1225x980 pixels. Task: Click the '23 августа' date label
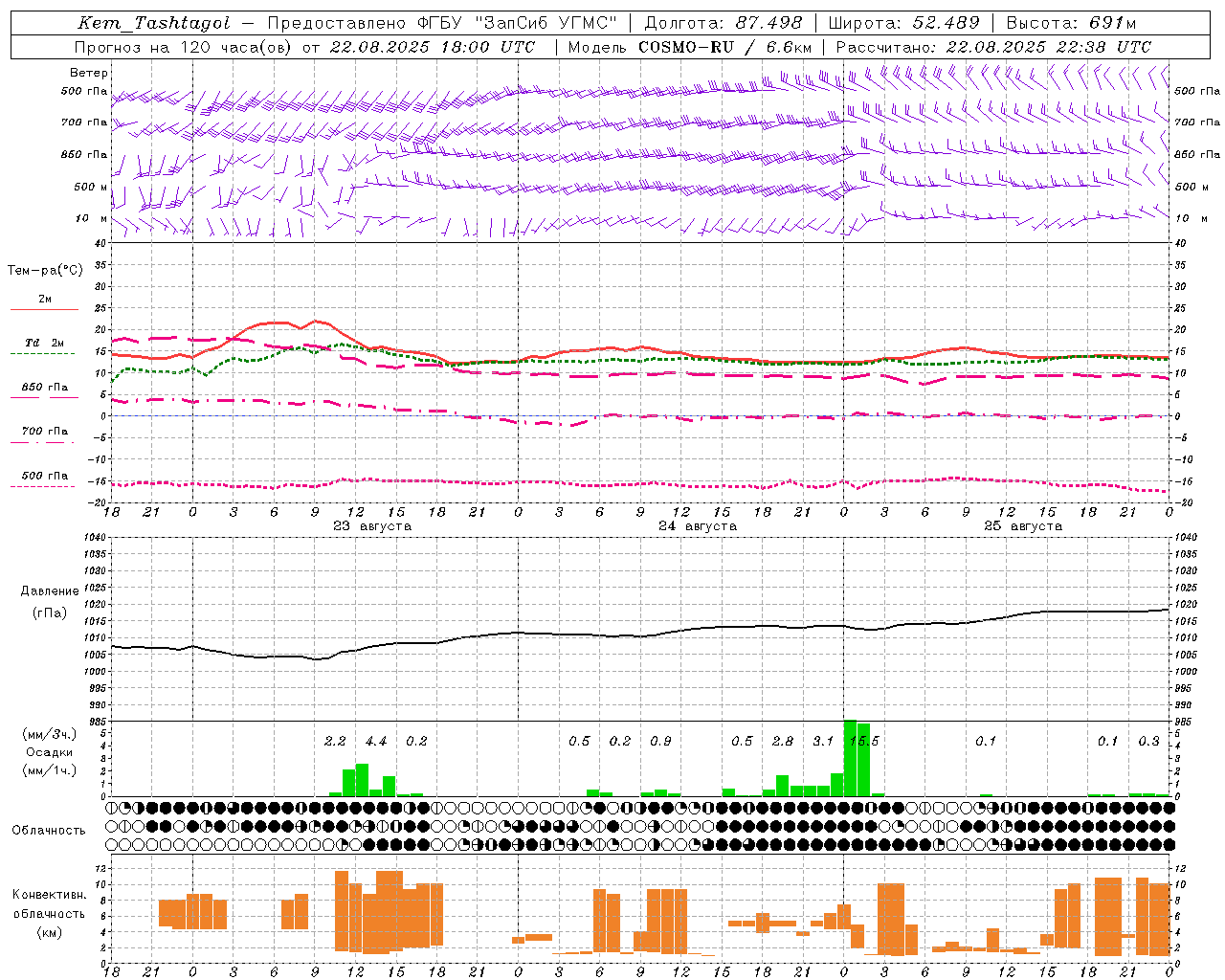(x=371, y=526)
